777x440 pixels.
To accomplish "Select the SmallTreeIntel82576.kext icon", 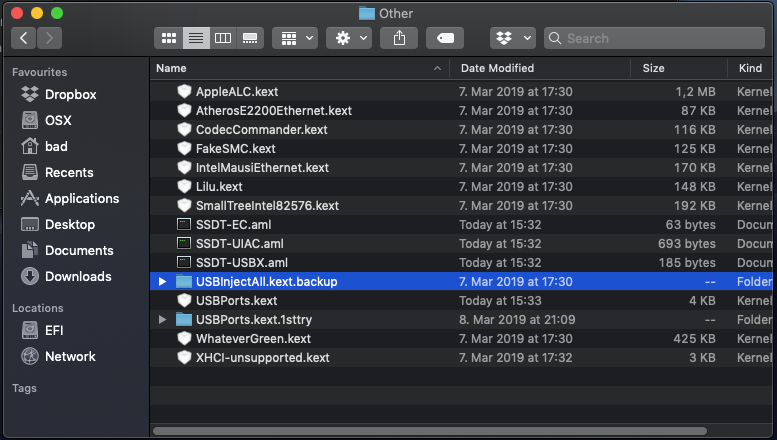I will (x=184, y=205).
